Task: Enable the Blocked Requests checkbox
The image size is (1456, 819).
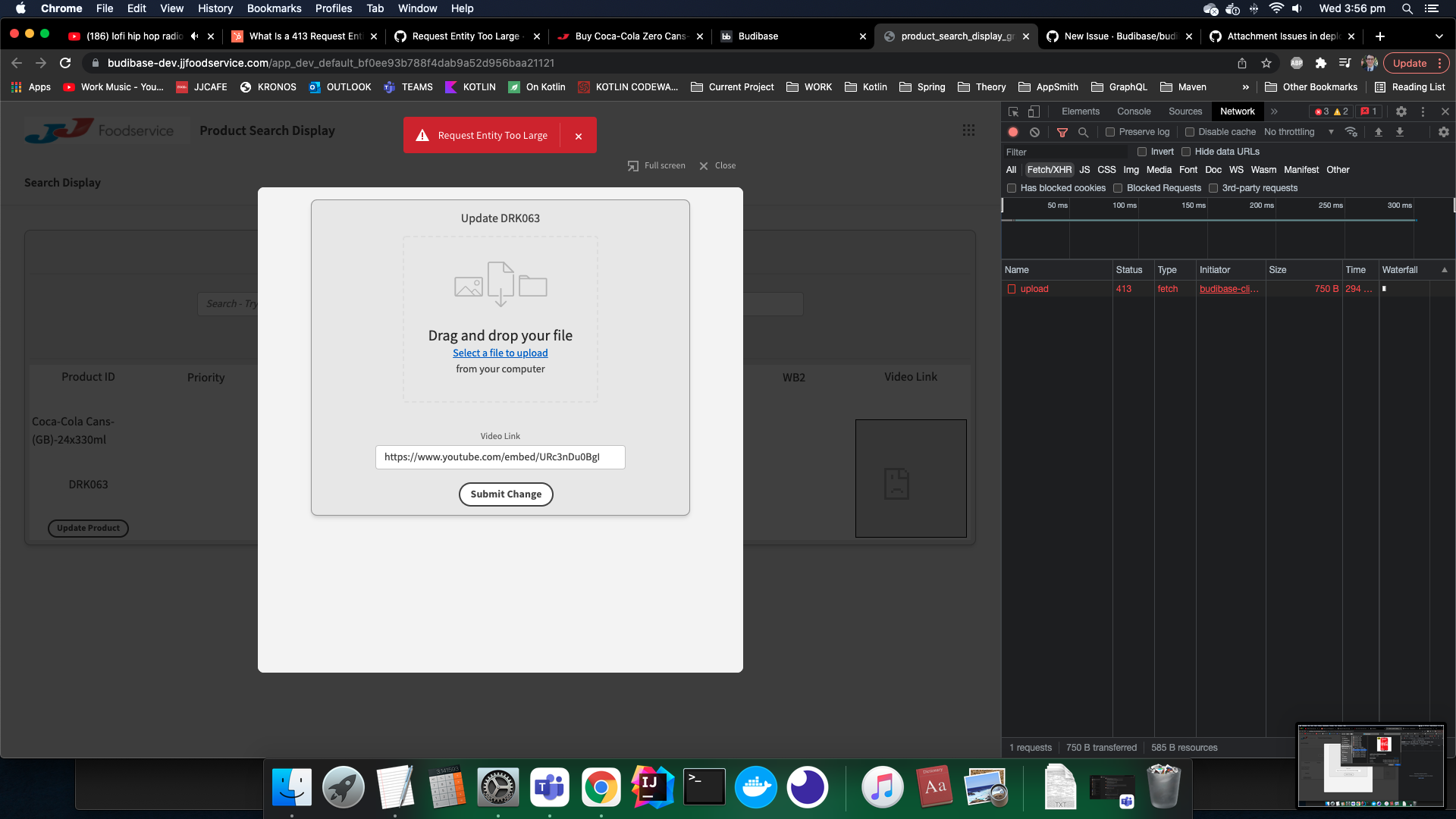Action: (x=1118, y=188)
